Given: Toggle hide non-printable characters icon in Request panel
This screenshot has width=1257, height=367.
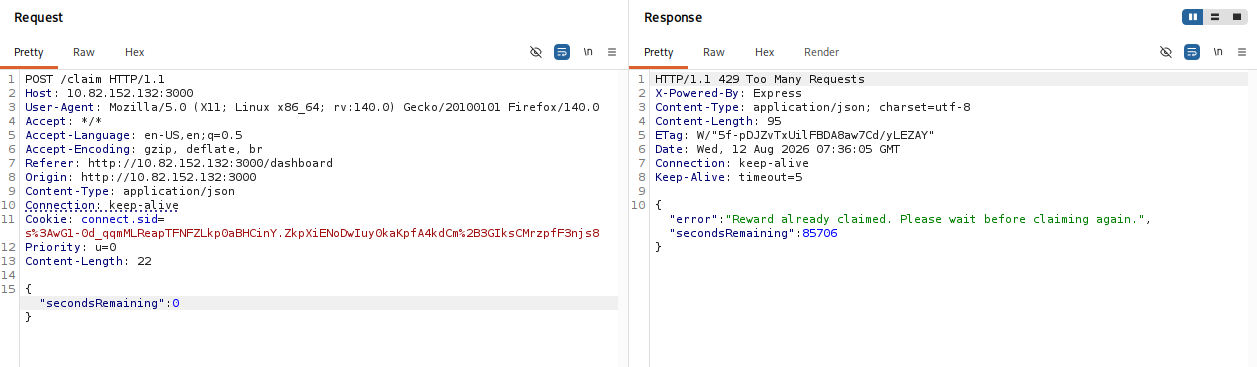Looking at the screenshot, I should point(536,52).
